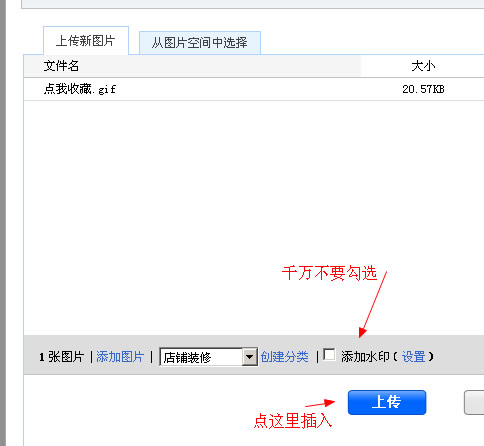Click the gray button right of 上传

(x=474, y=402)
